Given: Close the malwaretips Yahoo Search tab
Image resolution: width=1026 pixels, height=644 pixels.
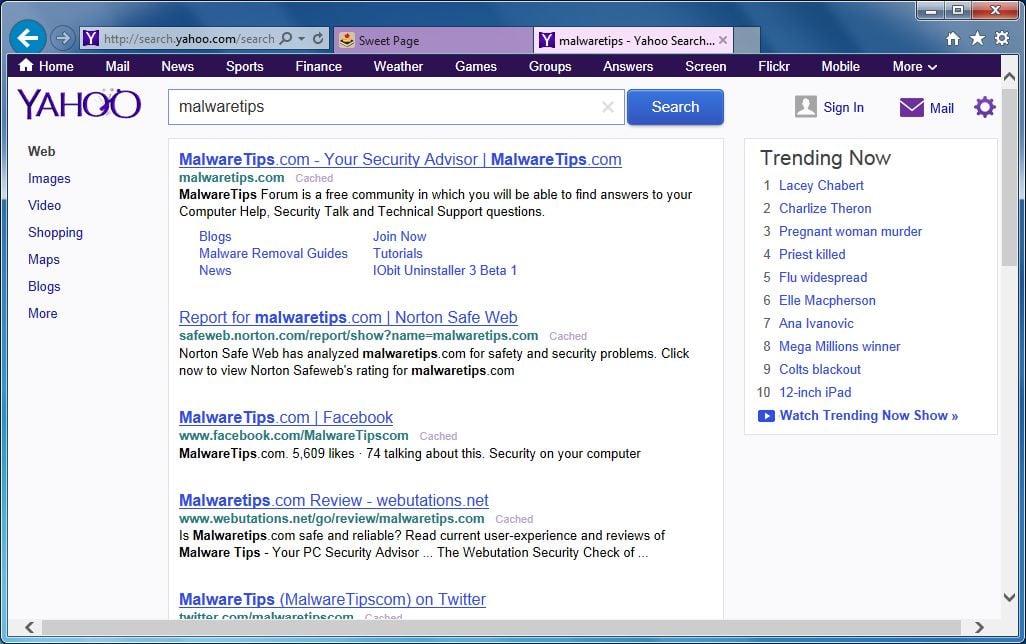Looking at the screenshot, I should point(722,40).
